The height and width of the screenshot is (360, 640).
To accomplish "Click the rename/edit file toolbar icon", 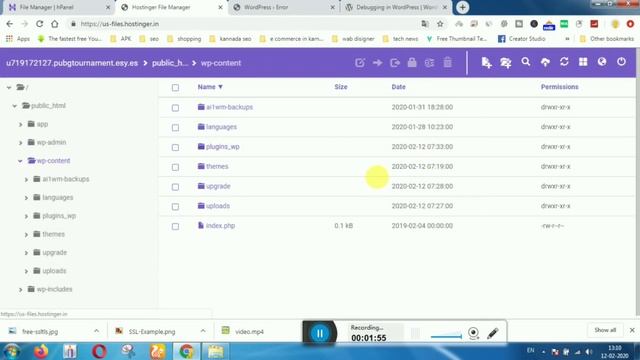I will coord(360,63).
